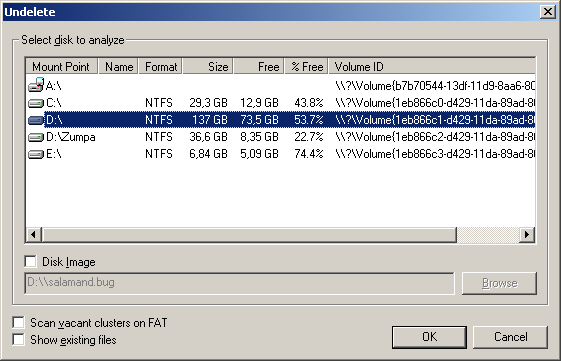Screen dimensions: 561x361
Task: Click the Volume ID starting with 1eb866c2
Action: (x=435, y=137)
